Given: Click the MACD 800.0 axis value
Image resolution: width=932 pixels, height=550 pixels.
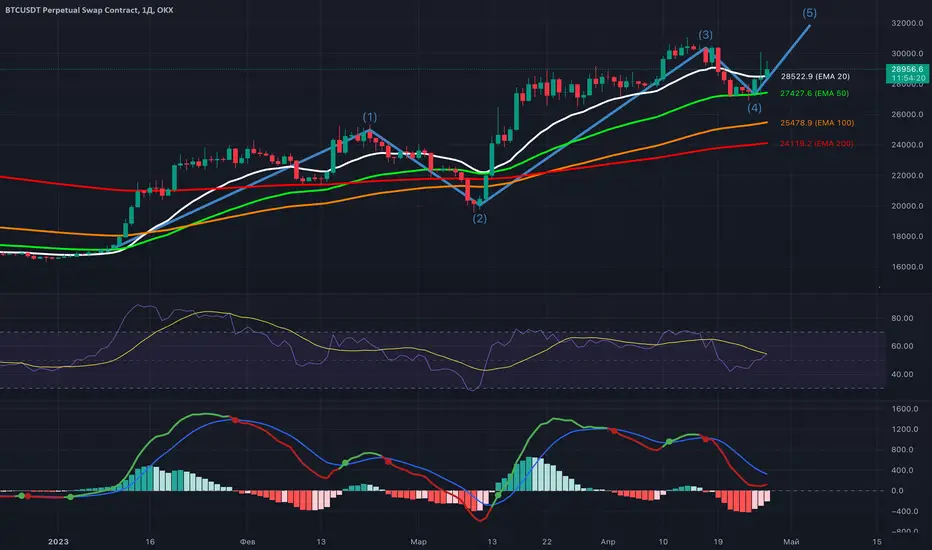Looking at the screenshot, I should click(x=905, y=450).
